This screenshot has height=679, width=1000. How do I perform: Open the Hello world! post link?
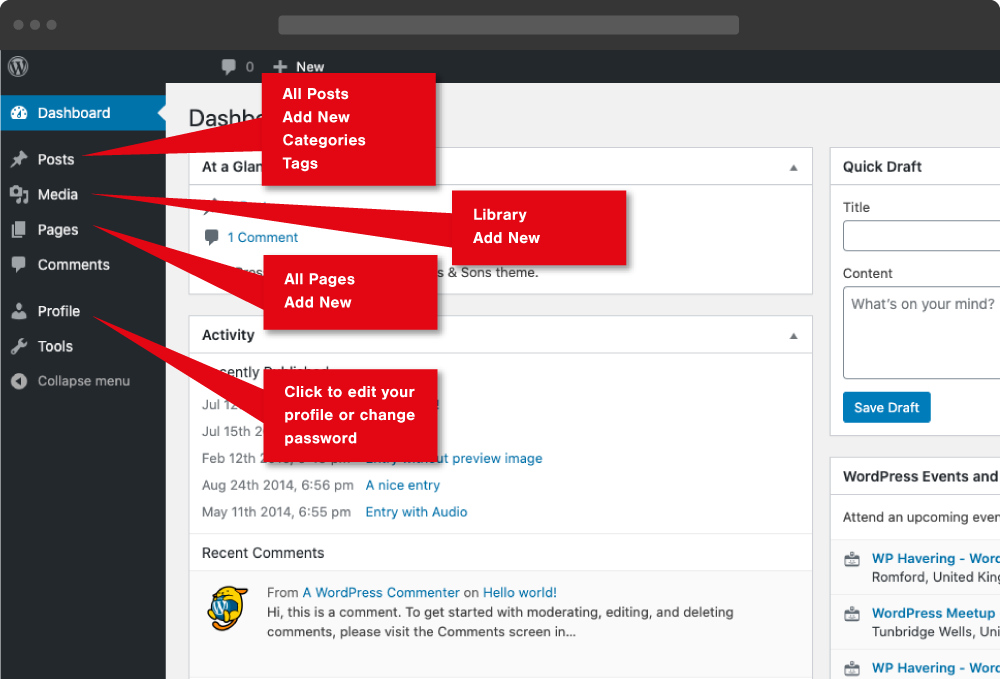click(520, 592)
